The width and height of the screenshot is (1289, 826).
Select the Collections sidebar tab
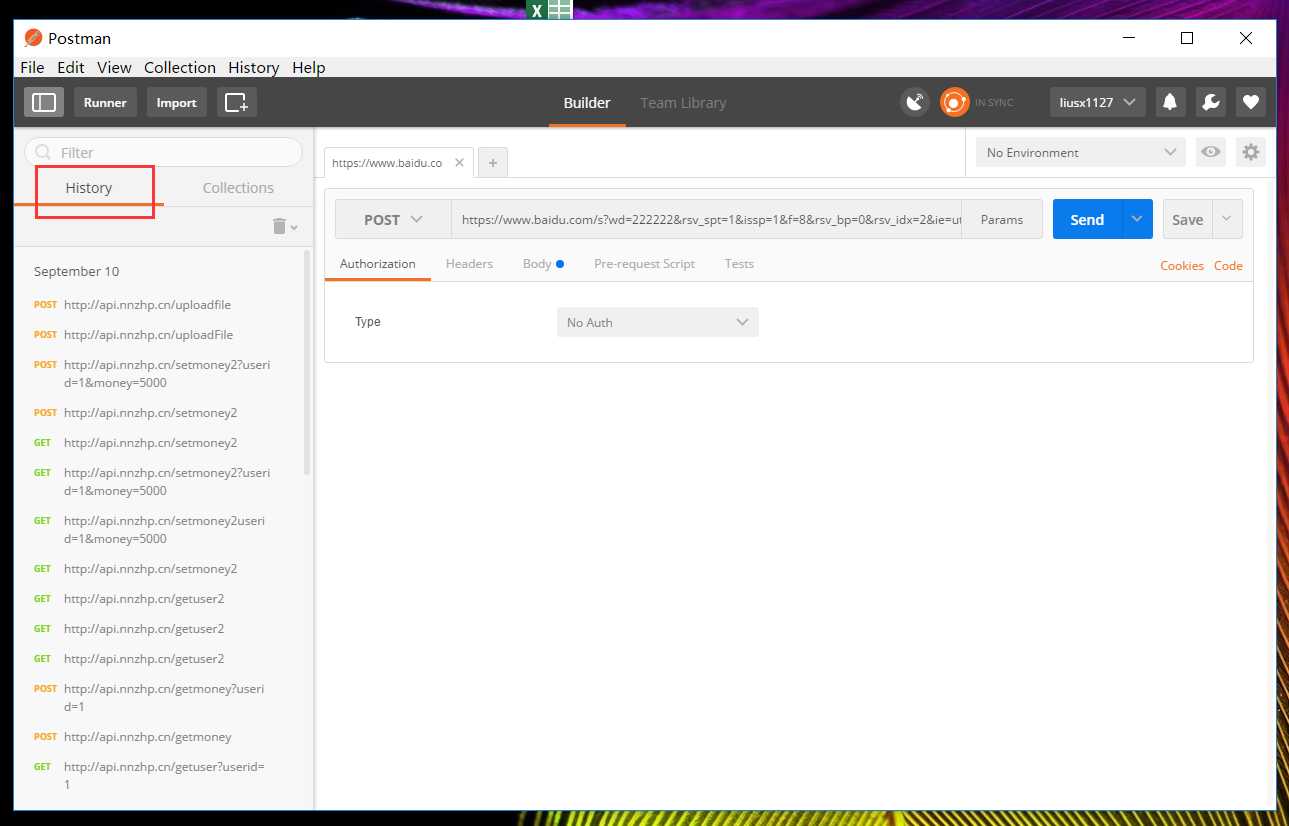(x=238, y=187)
